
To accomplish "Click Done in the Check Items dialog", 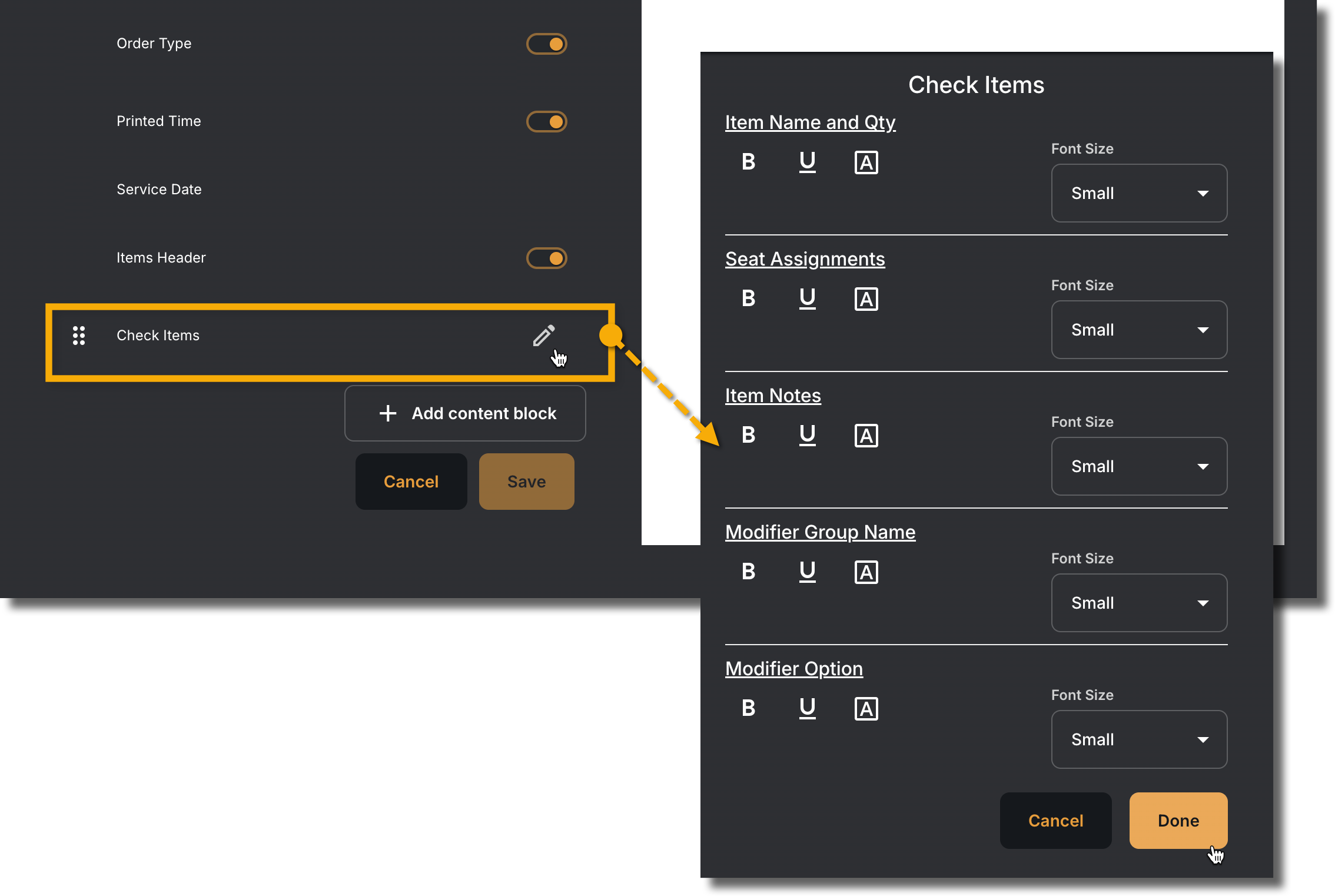I will coord(1178,821).
